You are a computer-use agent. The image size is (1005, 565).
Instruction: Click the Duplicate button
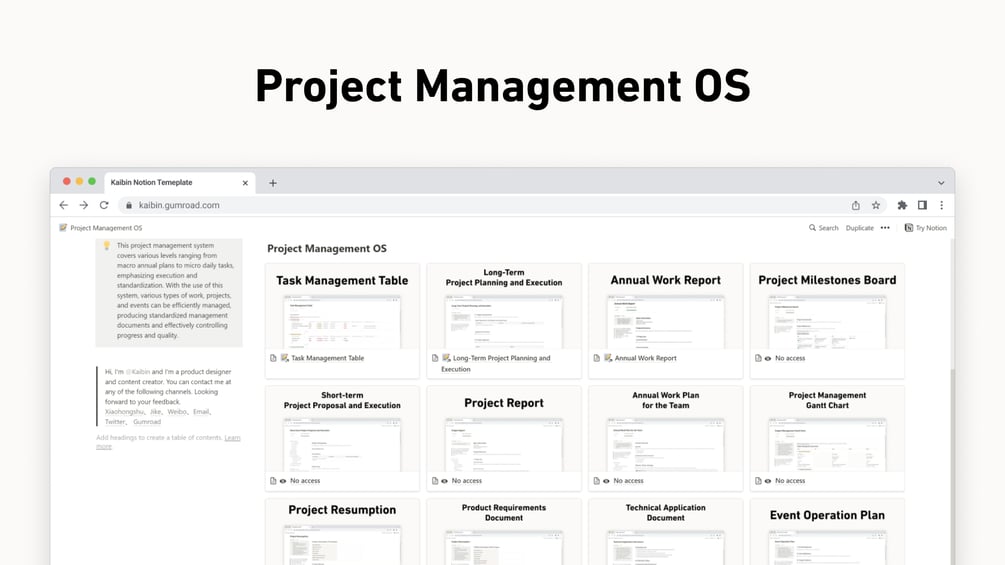click(x=860, y=227)
